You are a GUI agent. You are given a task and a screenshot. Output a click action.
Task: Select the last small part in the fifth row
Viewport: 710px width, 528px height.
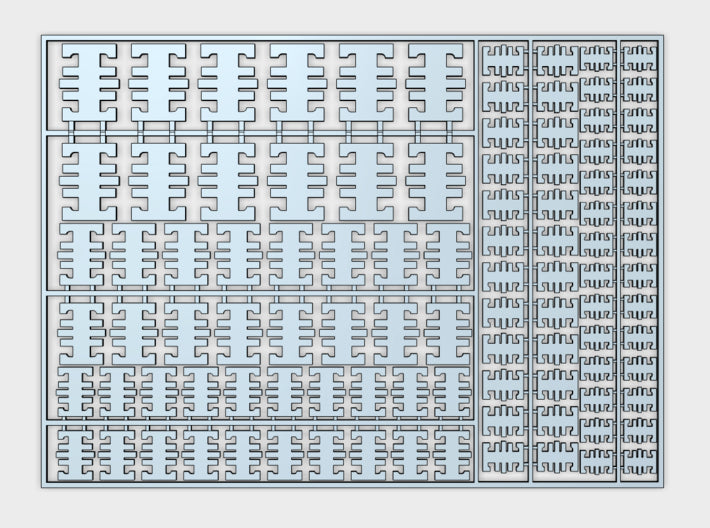[452, 392]
